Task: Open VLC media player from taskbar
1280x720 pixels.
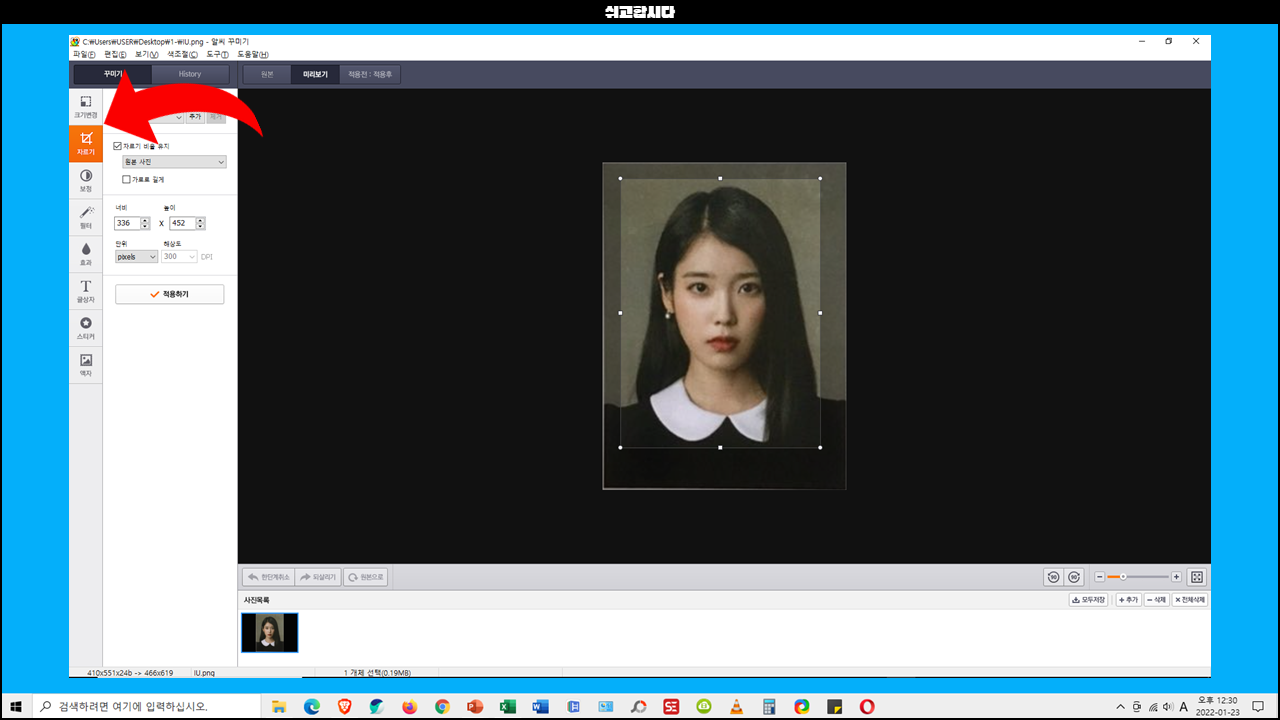Action: 736,706
